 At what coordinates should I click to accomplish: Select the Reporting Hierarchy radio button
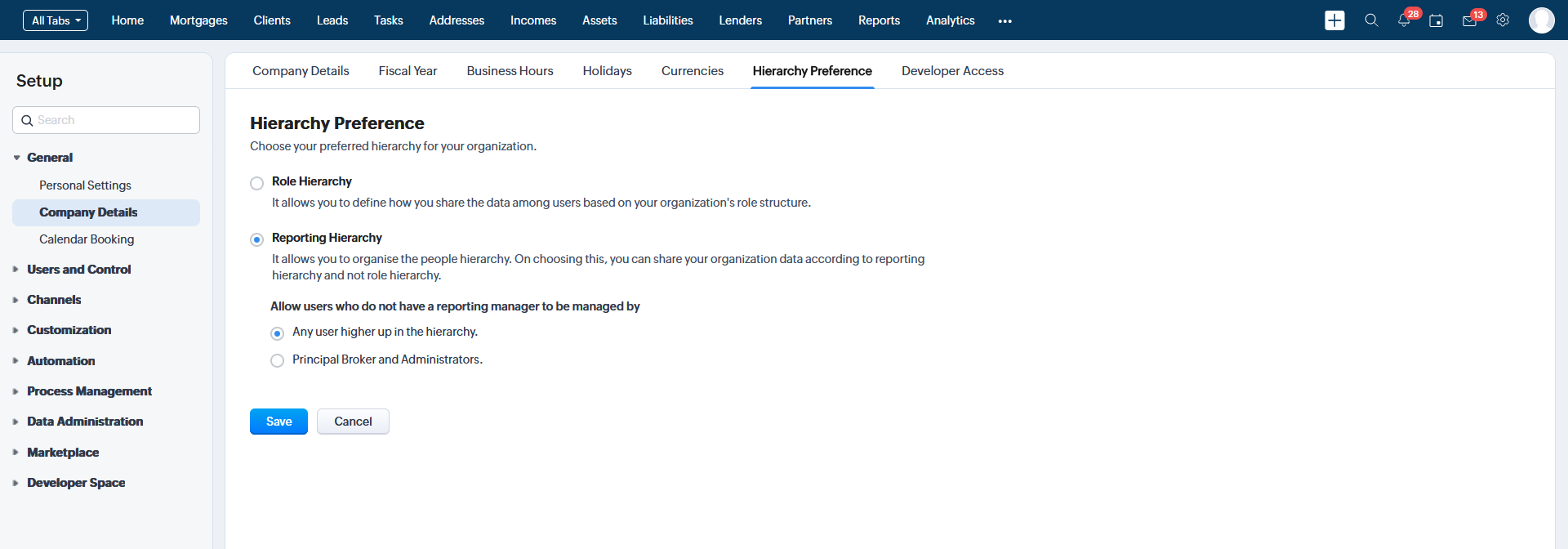[x=257, y=239]
